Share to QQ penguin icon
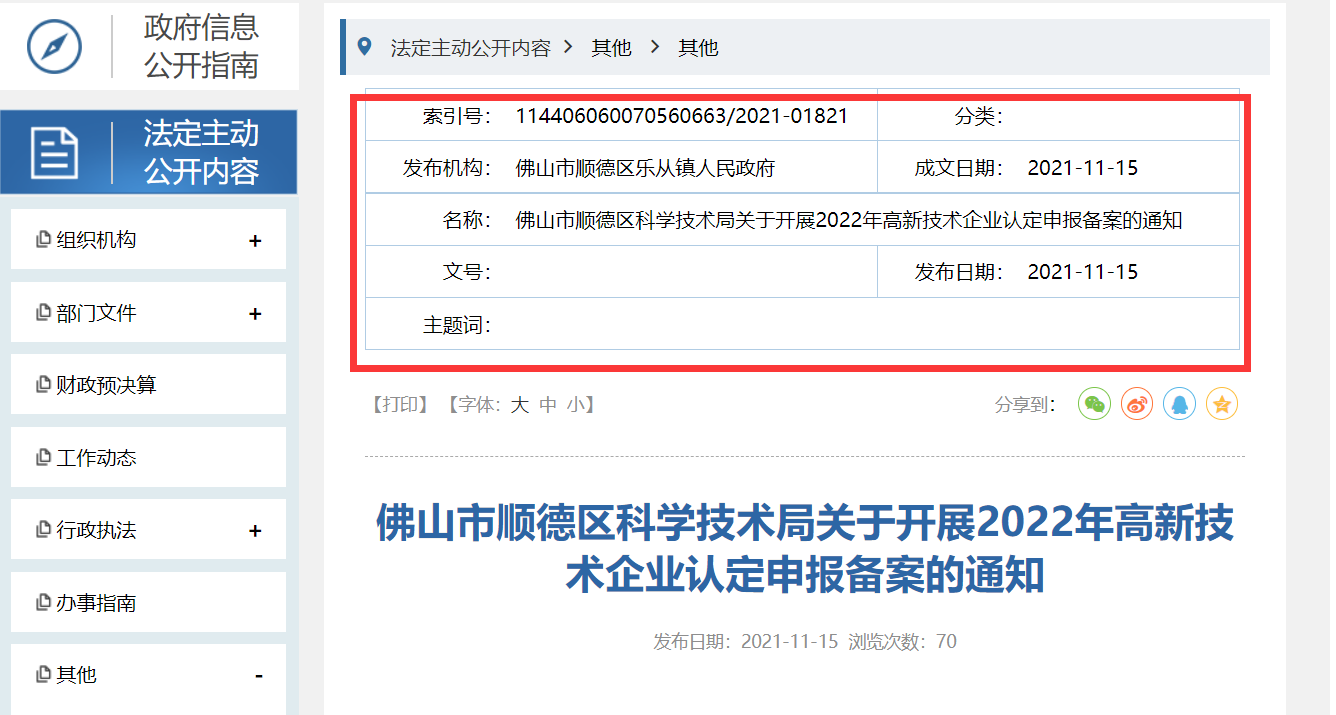 pyautogui.click(x=1179, y=404)
